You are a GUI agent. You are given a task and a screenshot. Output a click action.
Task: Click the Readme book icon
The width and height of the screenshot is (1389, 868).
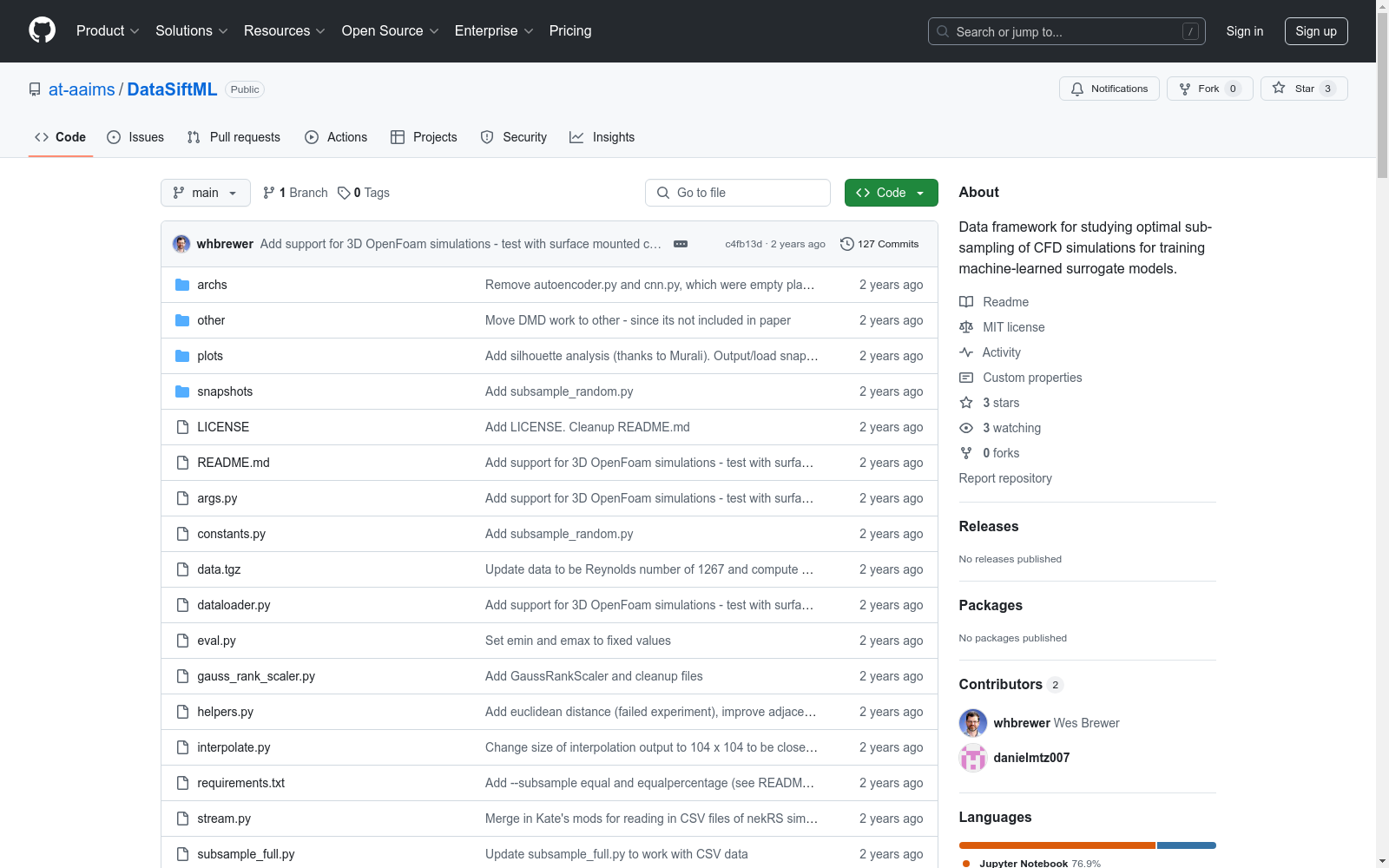pos(966,302)
